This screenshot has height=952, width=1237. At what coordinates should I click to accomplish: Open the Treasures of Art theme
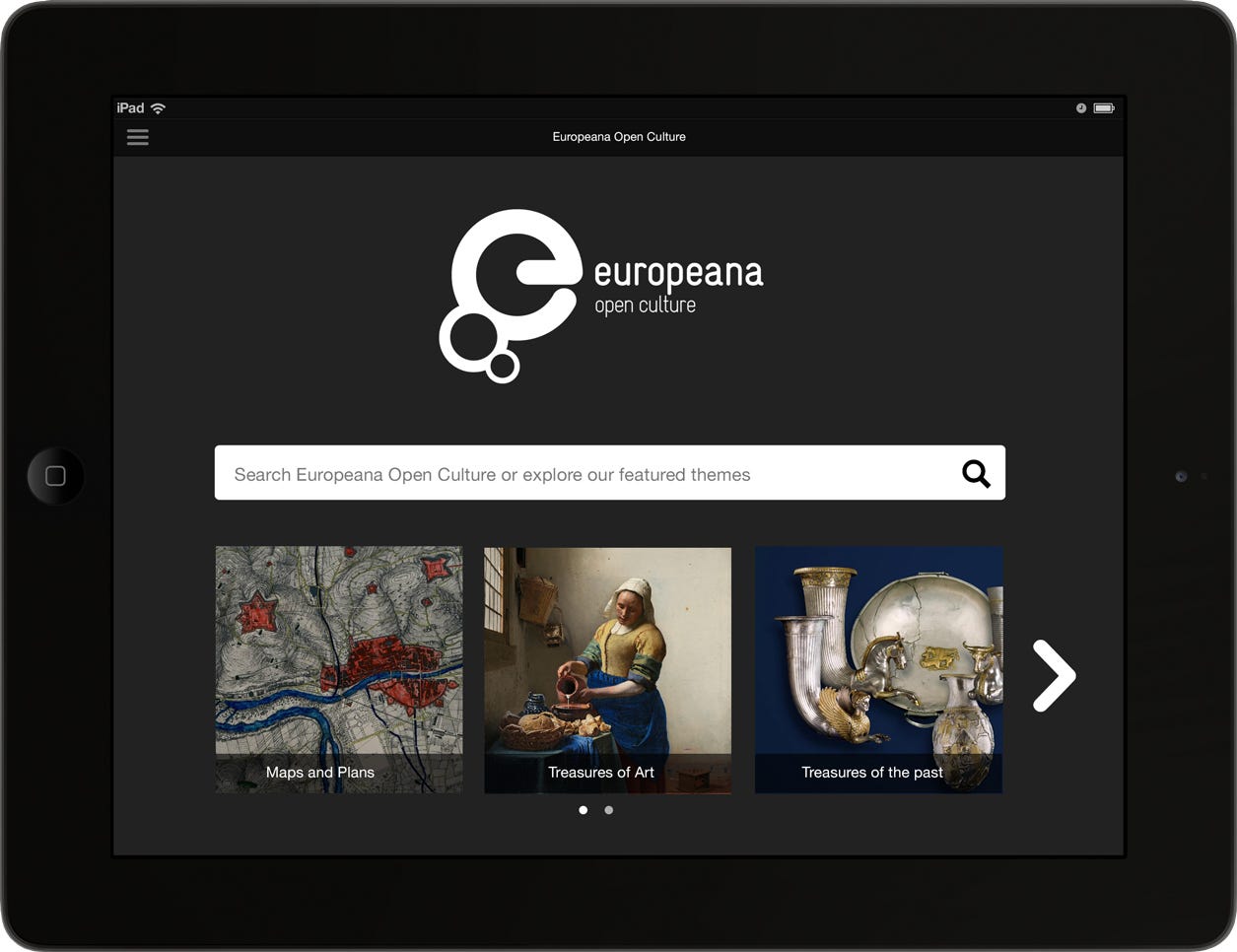coord(608,670)
